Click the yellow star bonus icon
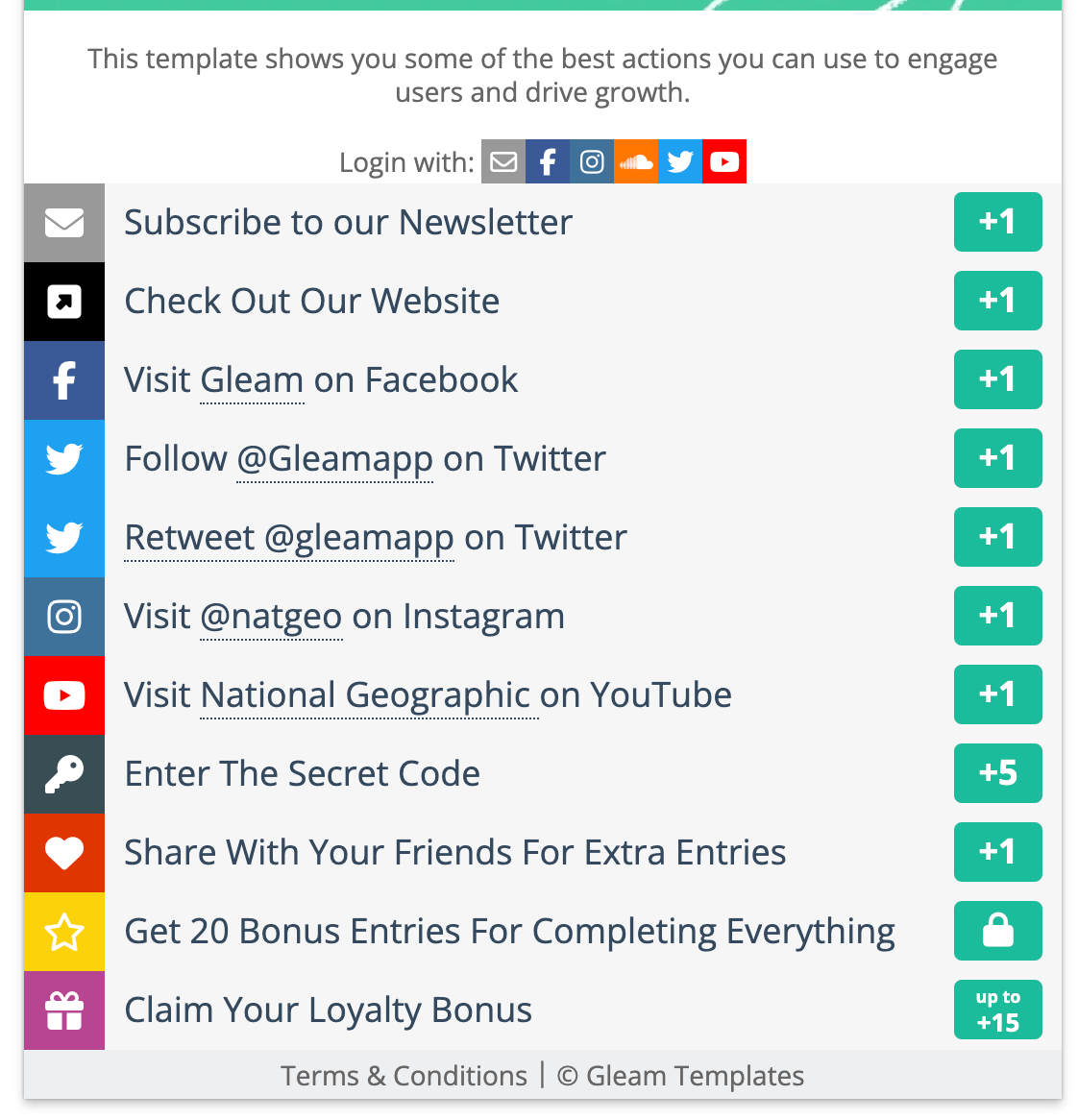The height and width of the screenshot is (1120, 1078). click(x=64, y=932)
